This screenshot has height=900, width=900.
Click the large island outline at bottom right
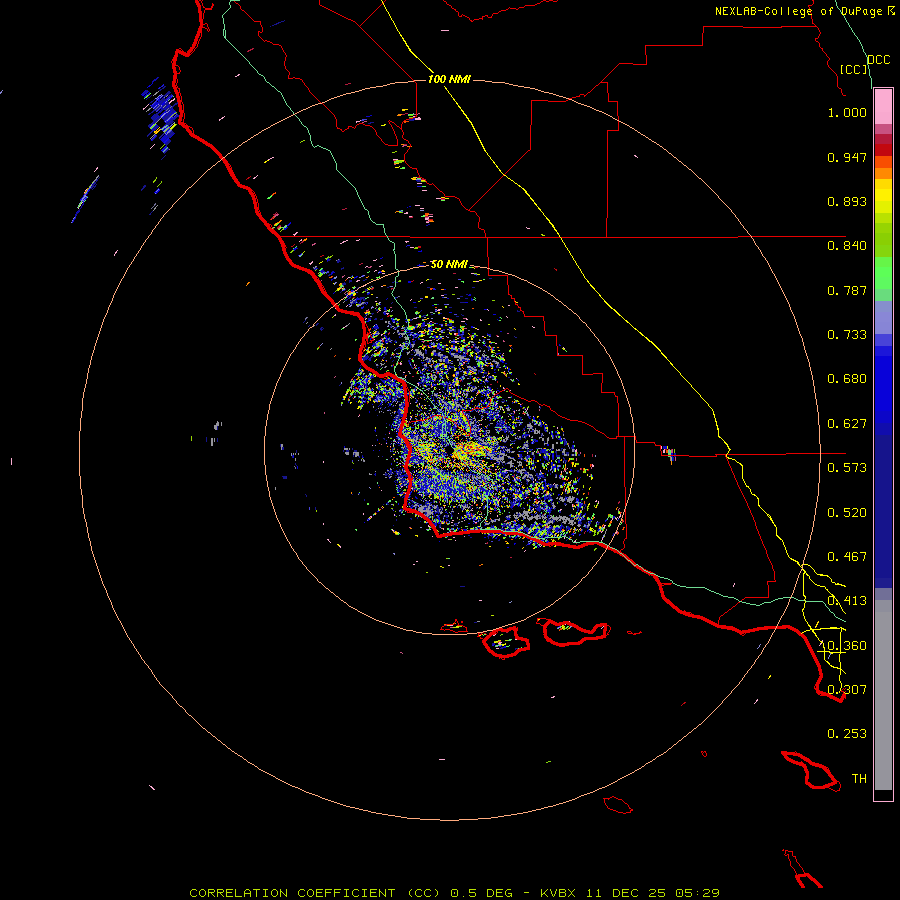810,771
